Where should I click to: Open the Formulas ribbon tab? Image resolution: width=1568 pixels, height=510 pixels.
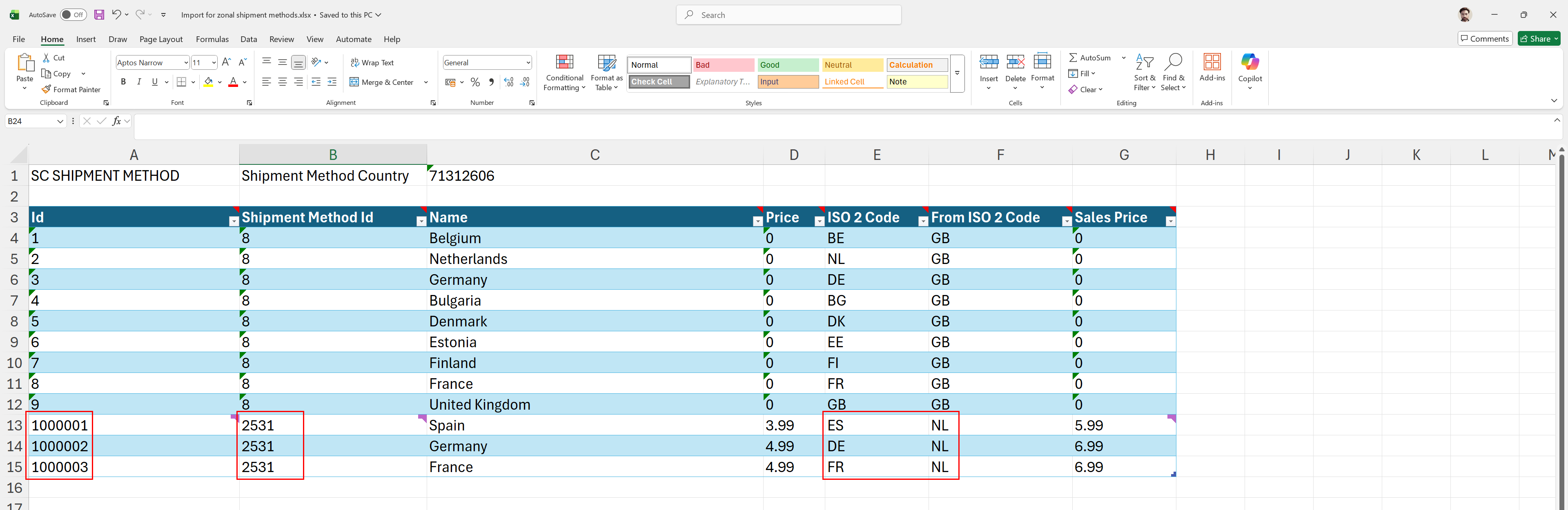[x=212, y=39]
